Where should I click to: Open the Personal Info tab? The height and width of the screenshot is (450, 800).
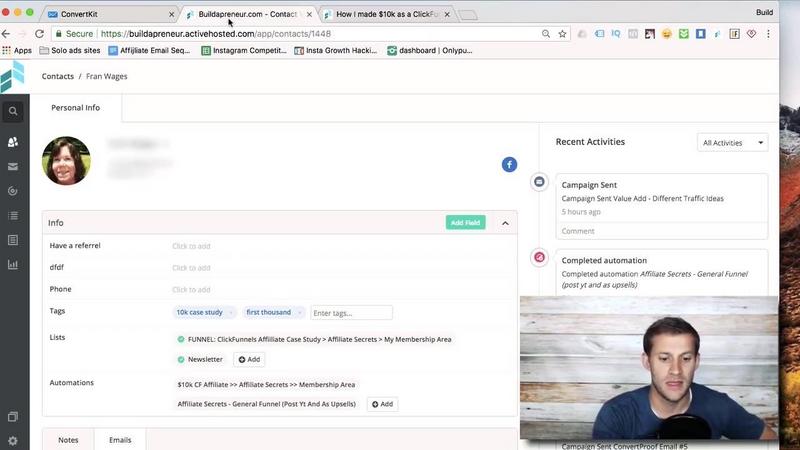pos(76,108)
